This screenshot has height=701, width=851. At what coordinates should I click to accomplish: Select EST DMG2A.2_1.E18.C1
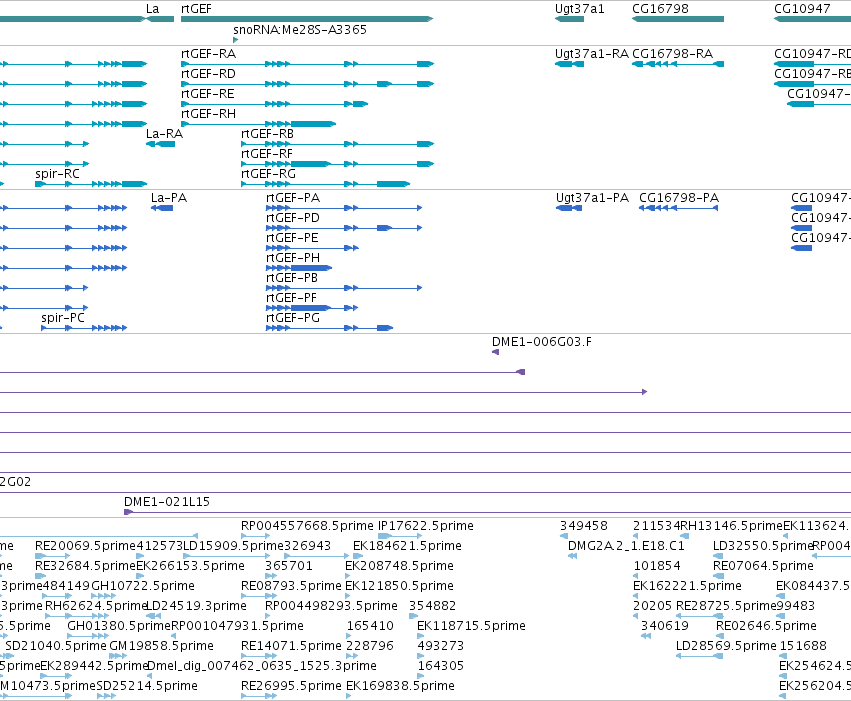[x=626, y=546]
